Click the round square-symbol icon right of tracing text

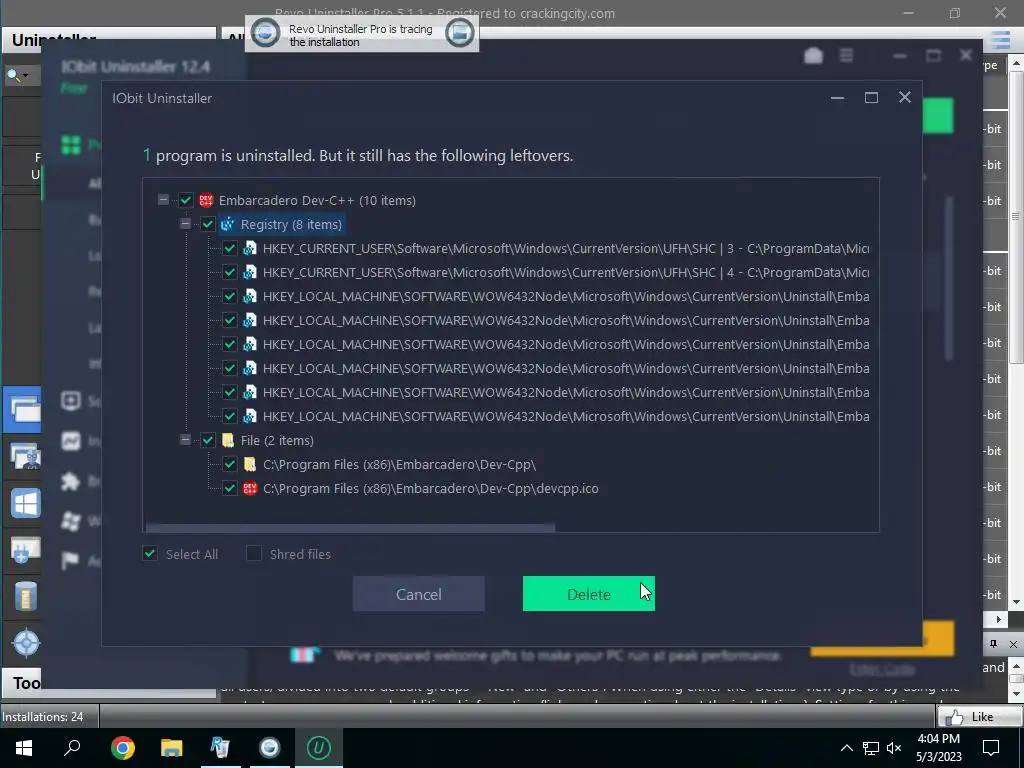click(459, 33)
